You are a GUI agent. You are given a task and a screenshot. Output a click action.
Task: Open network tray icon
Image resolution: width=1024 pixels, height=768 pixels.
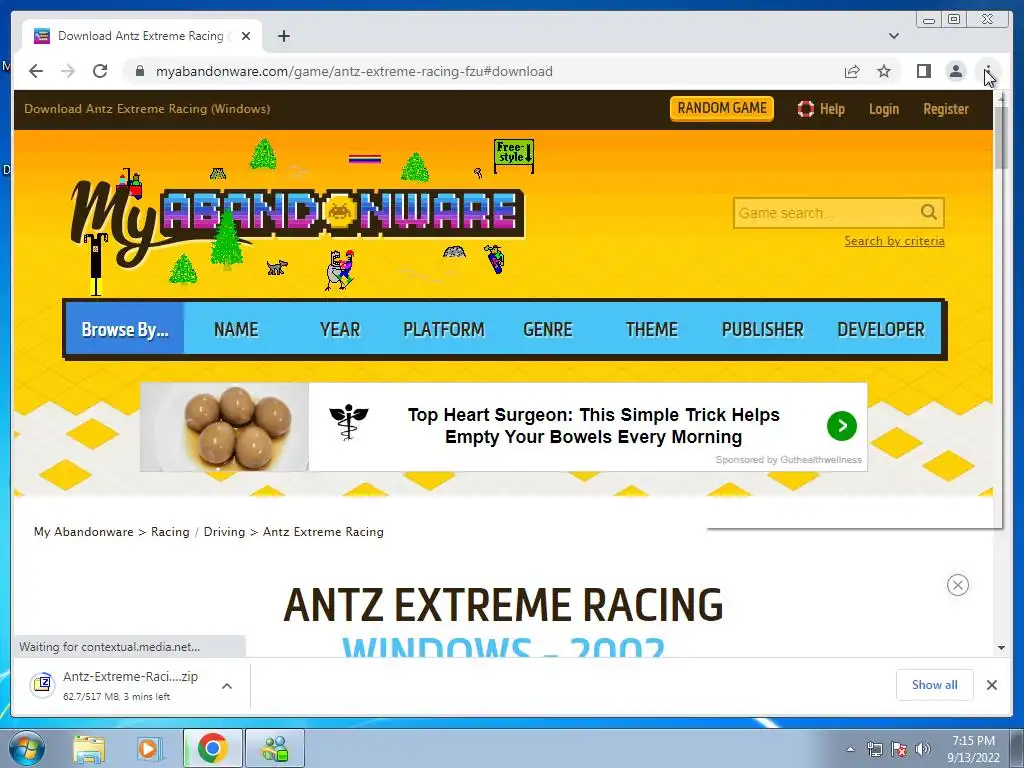point(874,749)
